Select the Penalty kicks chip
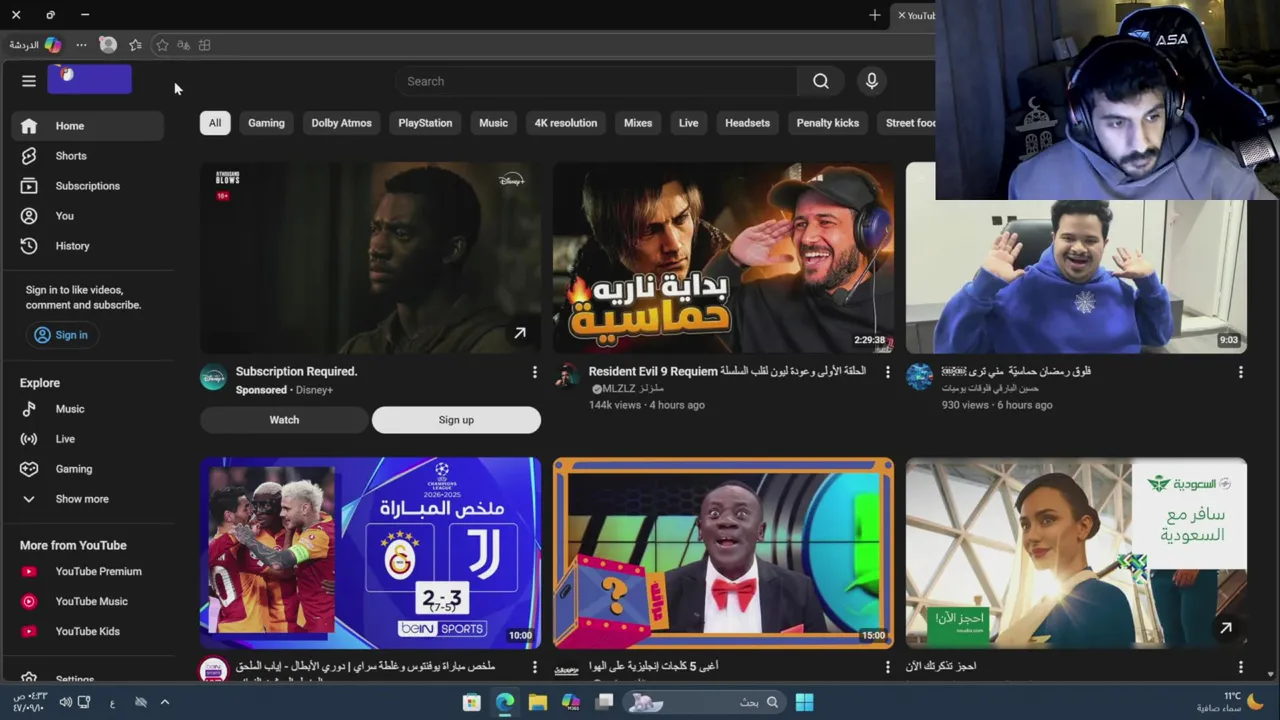The width and height of the screenshot is (1280, 720). pyautogui.click(x=828, y=123)
